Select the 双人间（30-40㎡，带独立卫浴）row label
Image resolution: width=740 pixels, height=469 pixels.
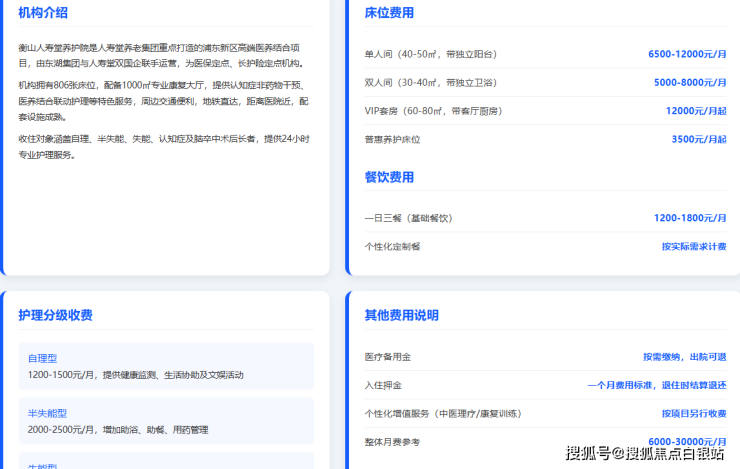coord(431,83)
